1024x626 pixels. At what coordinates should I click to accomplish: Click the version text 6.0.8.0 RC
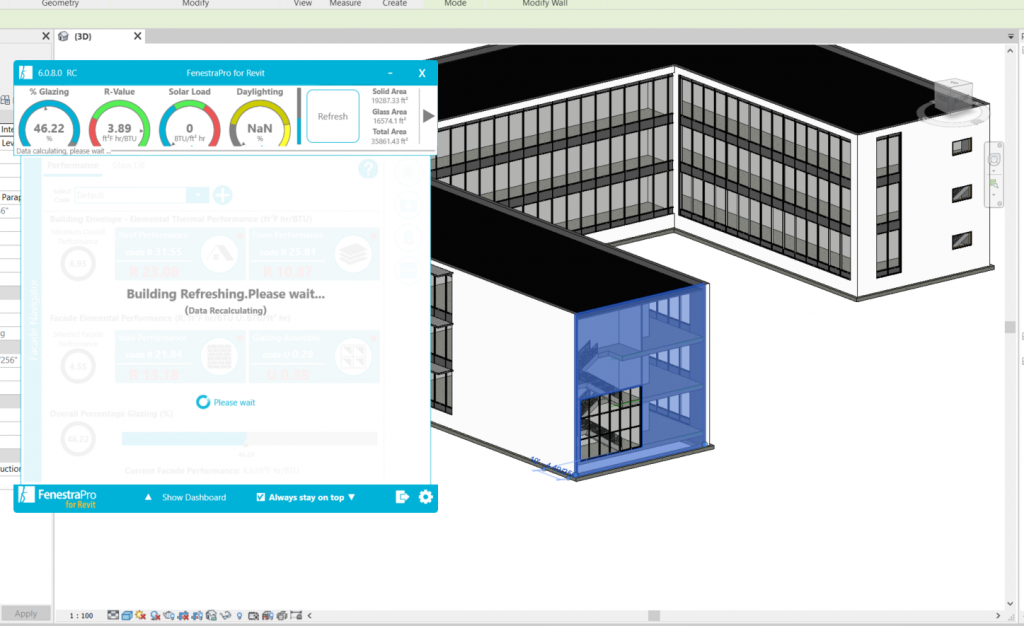coord(57,73)
